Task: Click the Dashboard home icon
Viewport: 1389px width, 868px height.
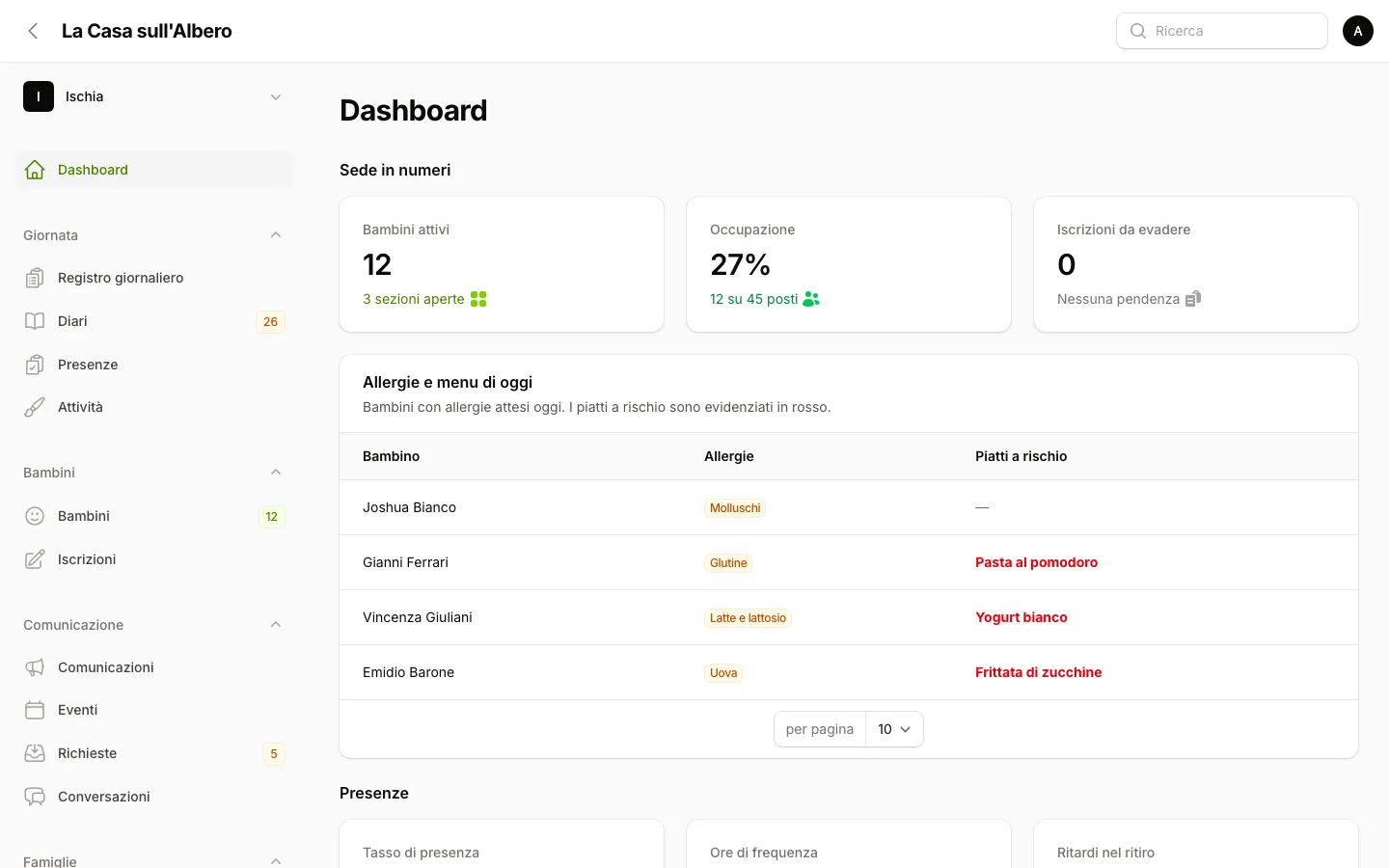Action: (x=35, y=170)
